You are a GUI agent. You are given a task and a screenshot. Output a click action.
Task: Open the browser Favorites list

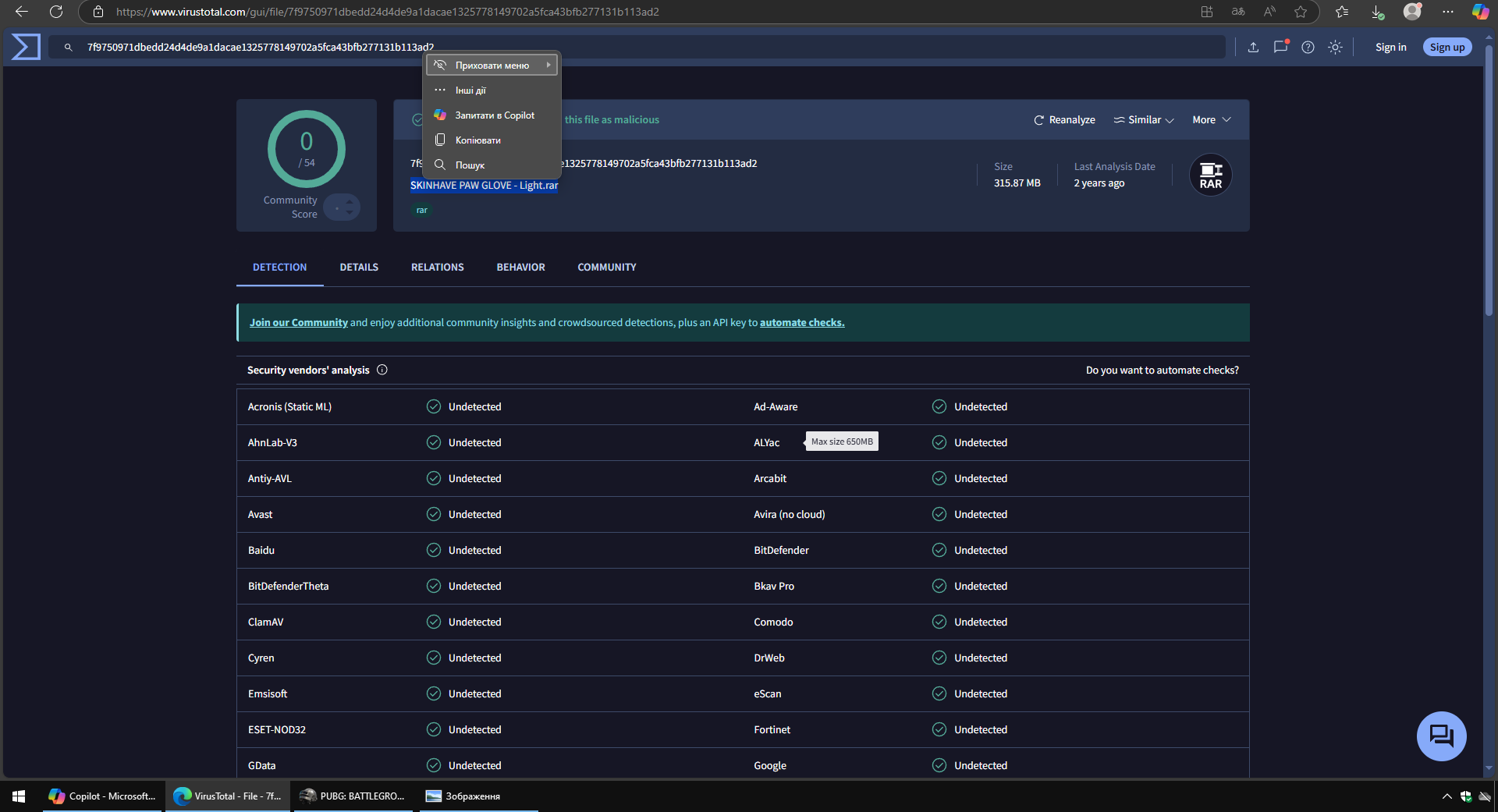pyautogui.click(x=1342, y=12)
